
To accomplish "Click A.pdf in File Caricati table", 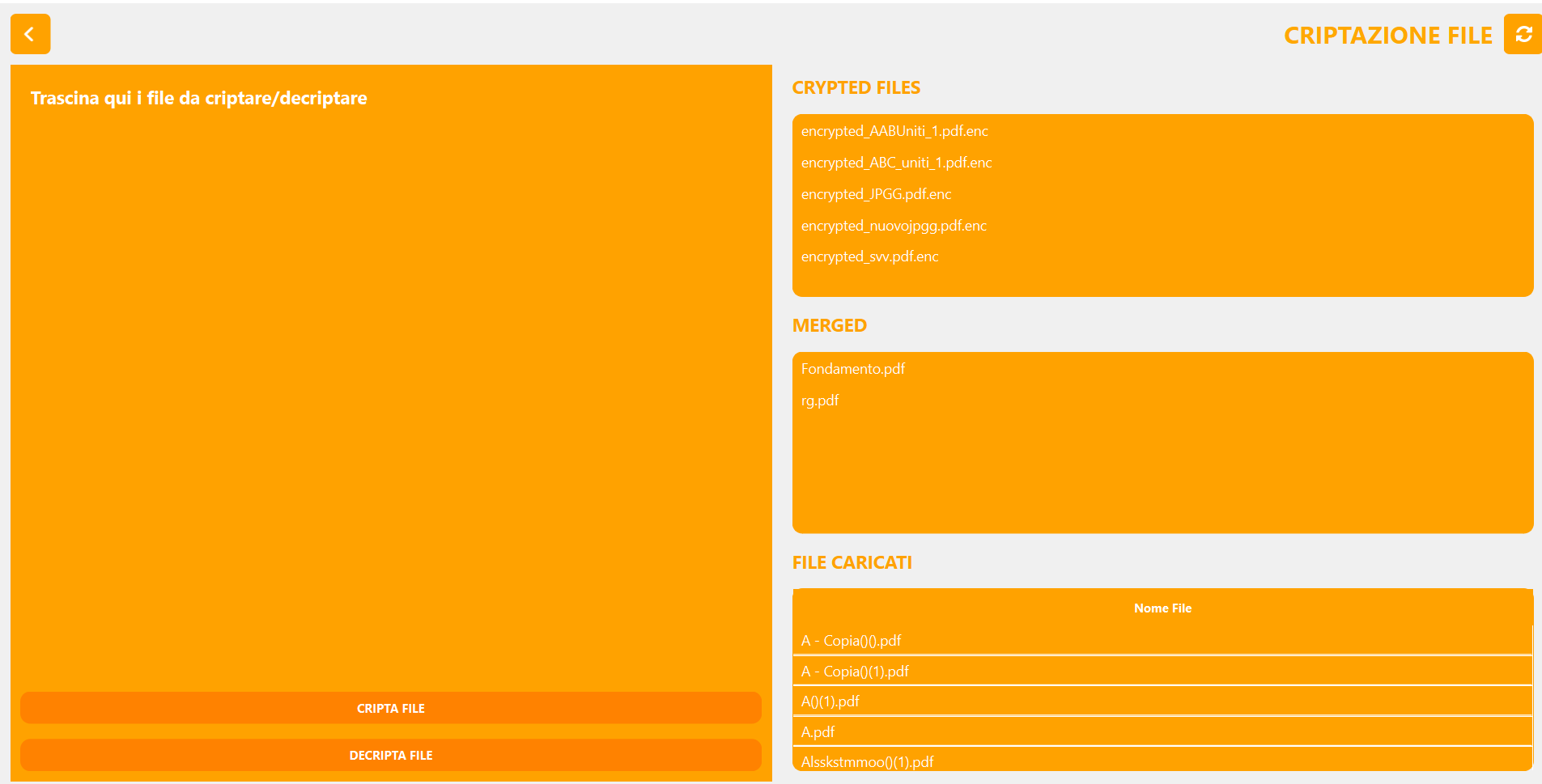I will 818,732.
